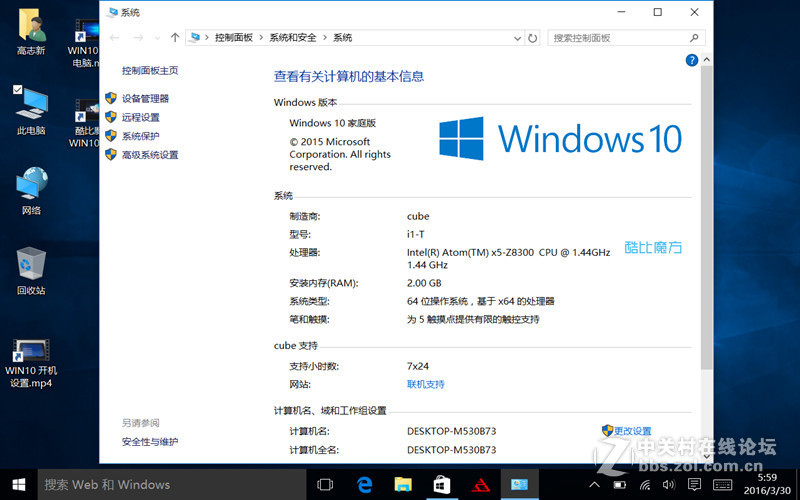Expand the address bar history dropdown
Viewport: 800px width, 500px height.
pos(517,38)
